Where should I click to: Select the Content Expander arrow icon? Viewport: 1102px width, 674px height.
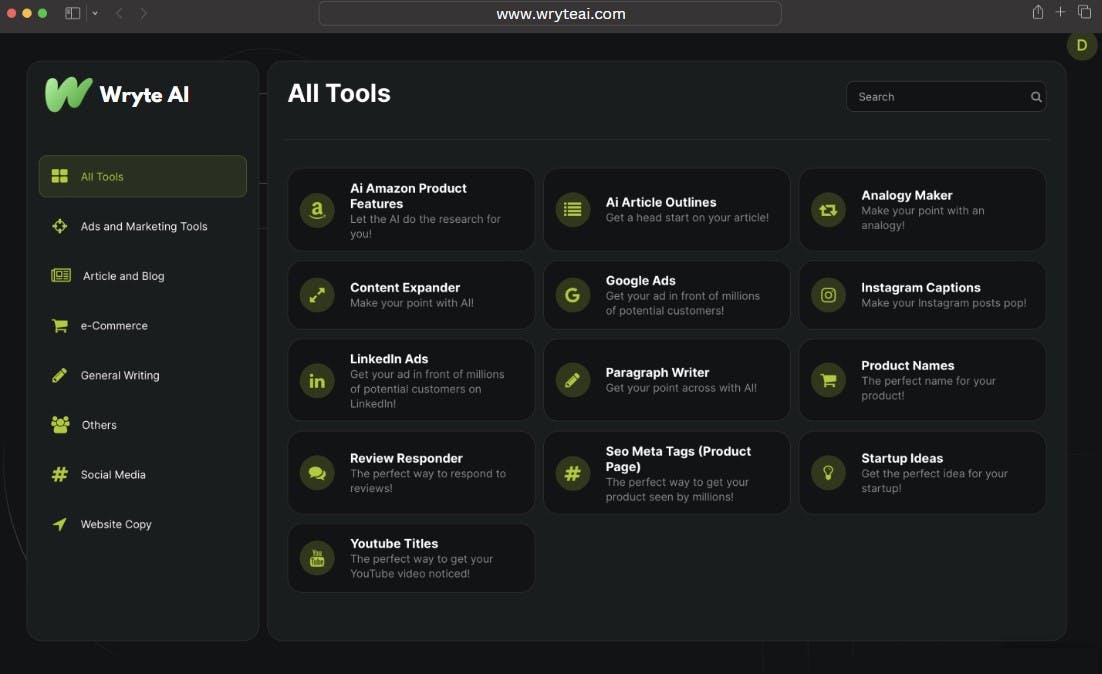316,295
